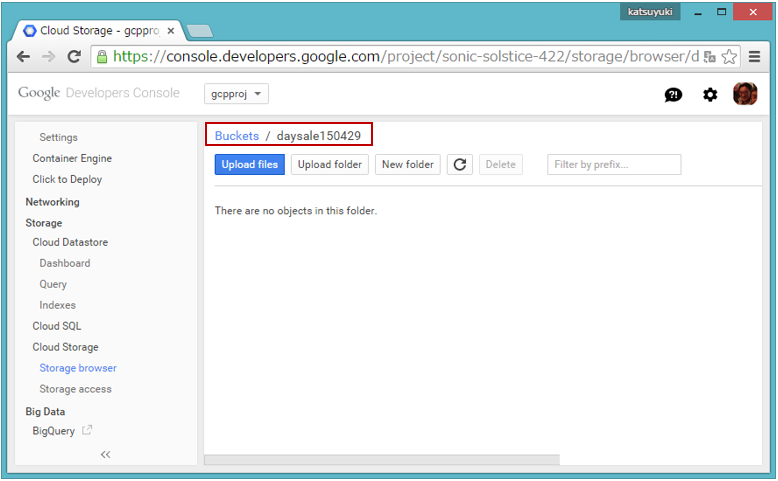This screenshot has width=778, height=481.
Task: Create a New folder
Action: 408,164
